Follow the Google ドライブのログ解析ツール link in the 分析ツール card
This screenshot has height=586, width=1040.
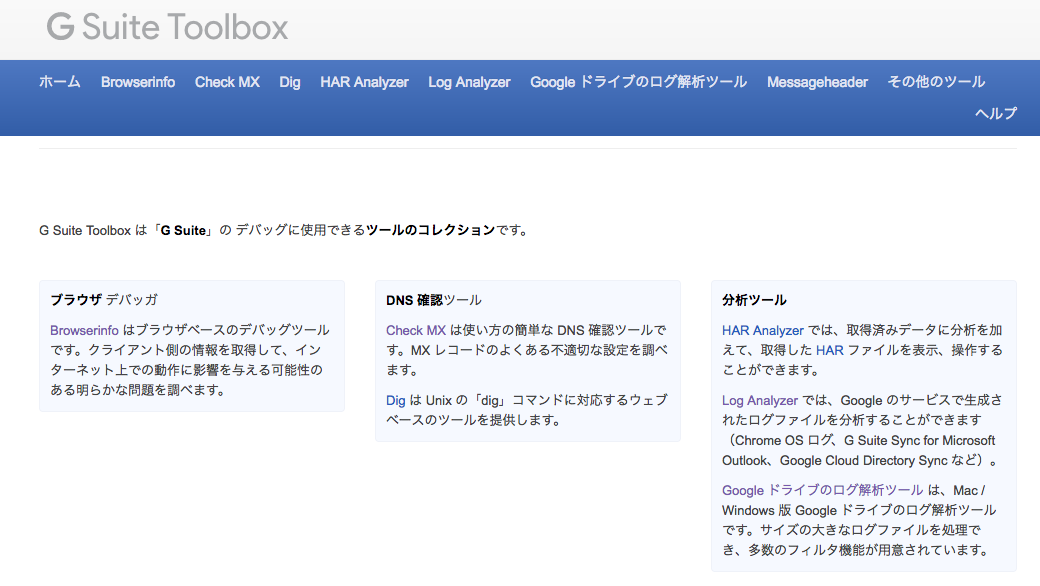822,490
